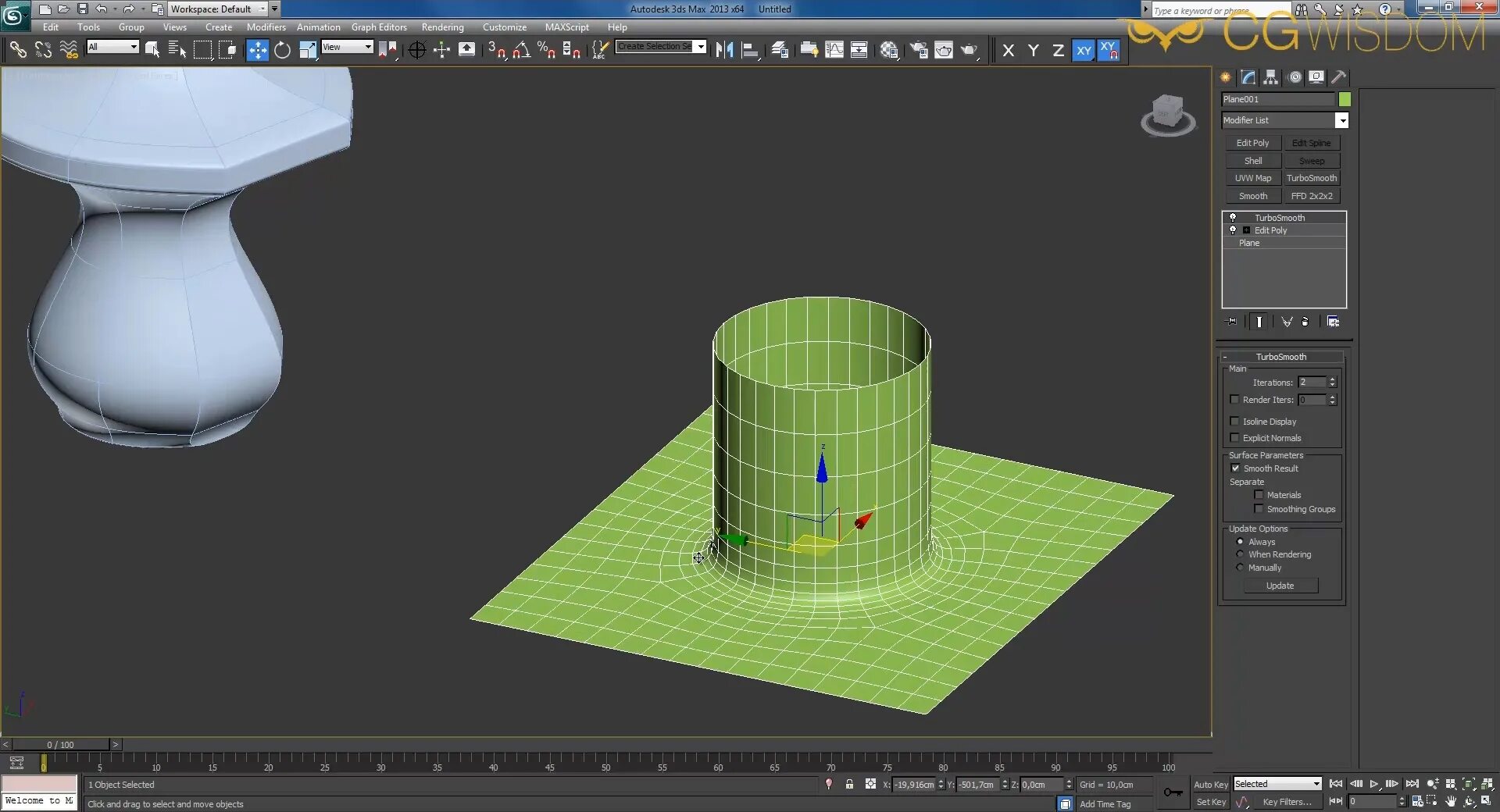Open the Hierarchy command panel tab
This screenshot has width=1500, height=812.
click(1271, 77)
